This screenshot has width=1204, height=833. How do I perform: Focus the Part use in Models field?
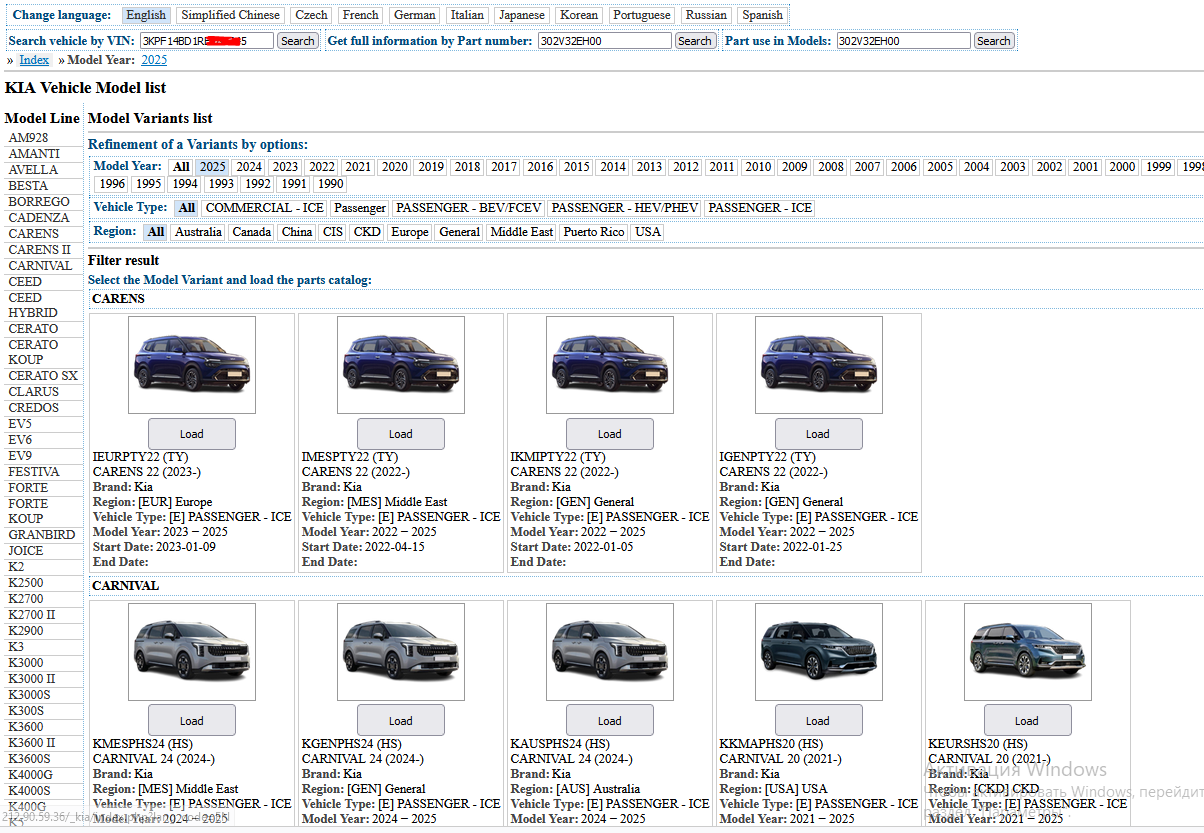coord(903,41)
